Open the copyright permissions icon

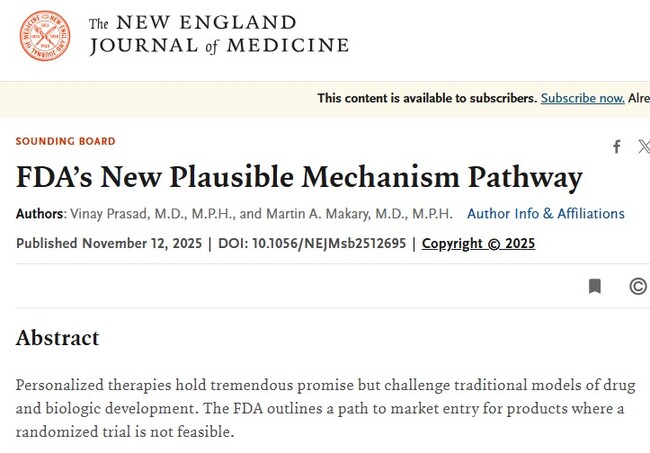tap(638, 287)
